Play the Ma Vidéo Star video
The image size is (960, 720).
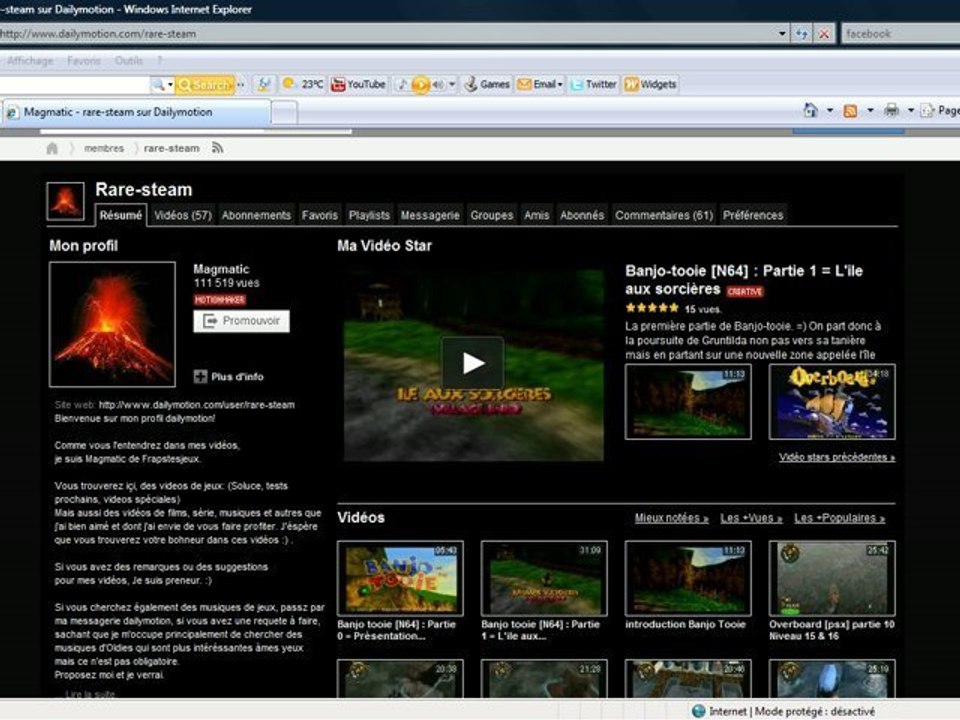point(473,363)
